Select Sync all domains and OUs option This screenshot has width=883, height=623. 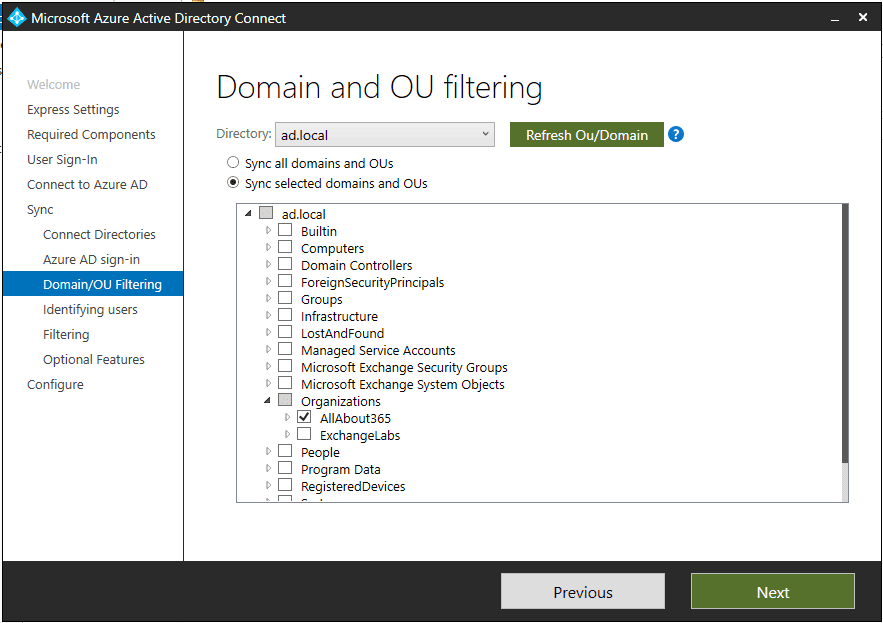pyautogui.click(x=233, y=163)
